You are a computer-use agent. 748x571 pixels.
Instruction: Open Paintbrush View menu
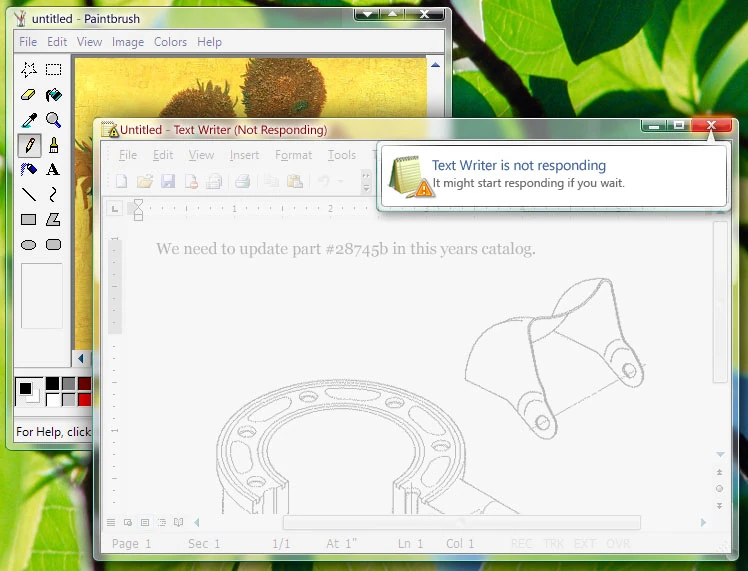point(89,42)
